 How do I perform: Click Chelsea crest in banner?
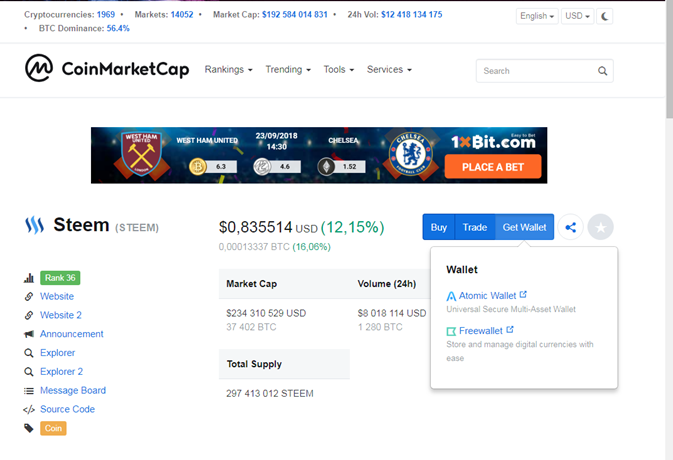point(411,154)
